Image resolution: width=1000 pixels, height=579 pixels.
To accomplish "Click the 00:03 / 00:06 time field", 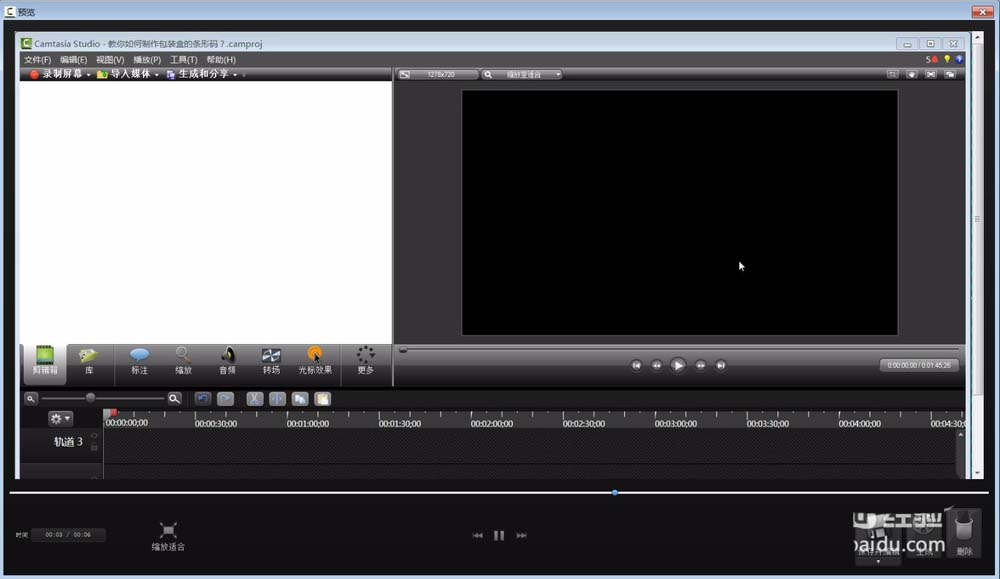I will click(68, 534).
